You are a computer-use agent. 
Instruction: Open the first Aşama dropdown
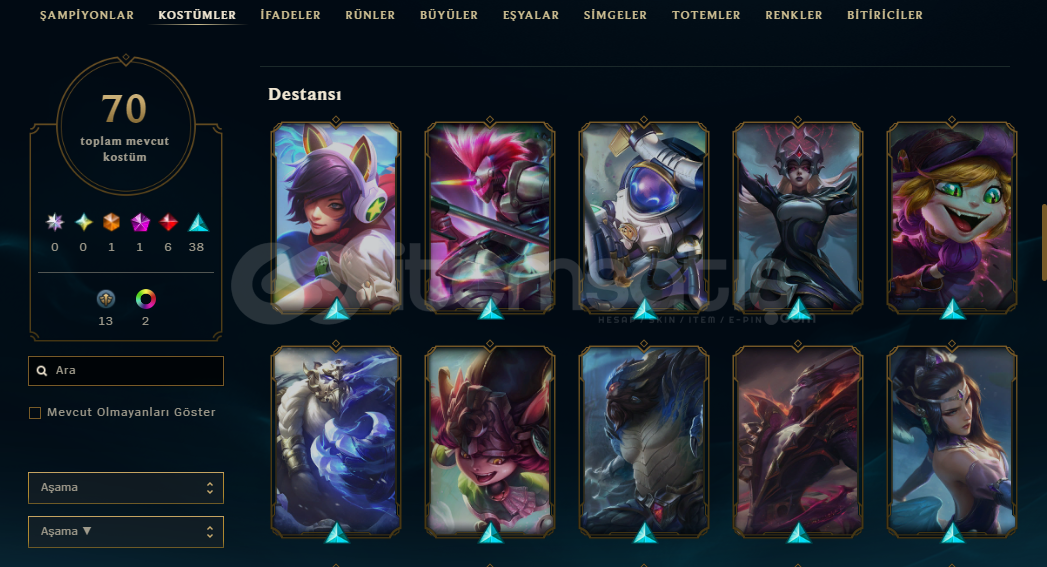point(126,488)
